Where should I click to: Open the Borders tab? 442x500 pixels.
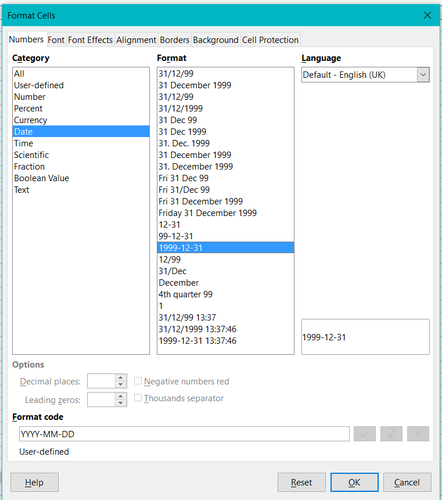click(174, 40)
